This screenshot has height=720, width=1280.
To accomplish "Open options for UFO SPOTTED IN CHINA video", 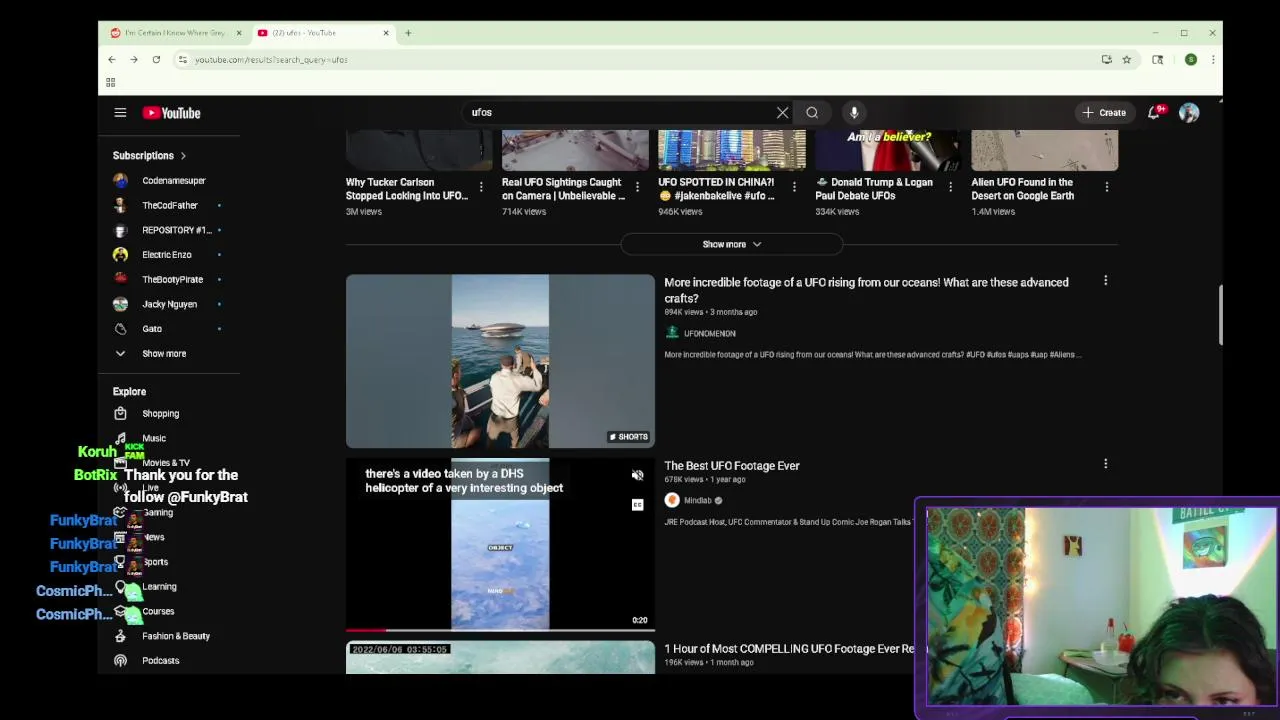I will coord(794,187).
